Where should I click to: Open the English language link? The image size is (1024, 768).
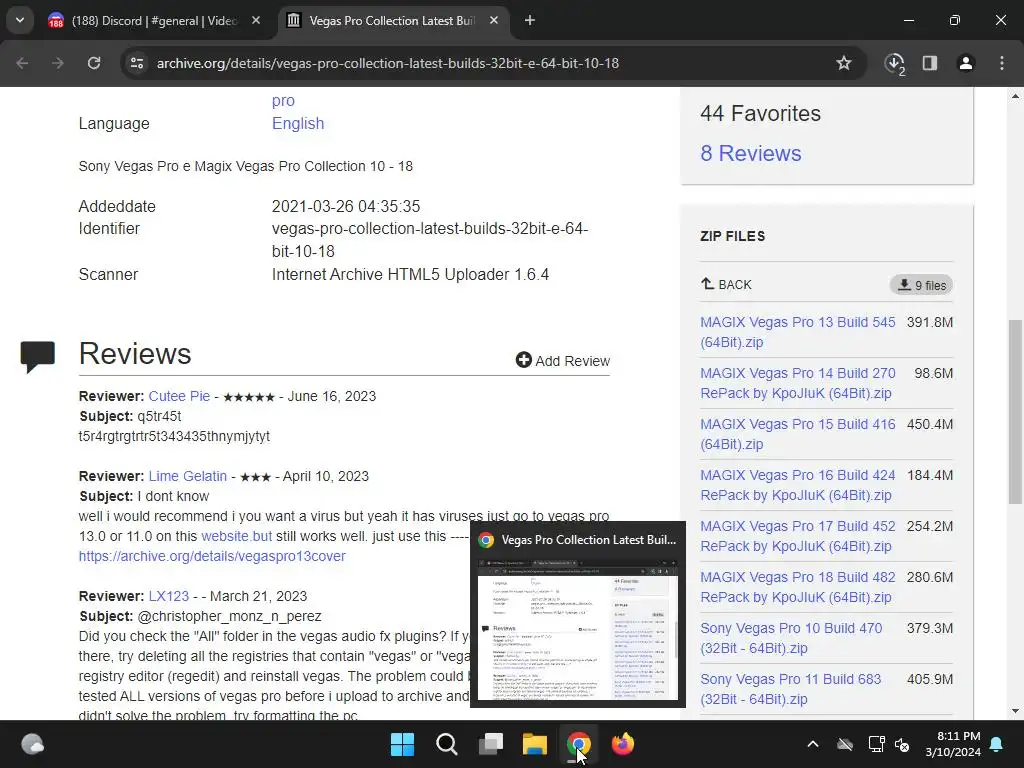(298, 123)
